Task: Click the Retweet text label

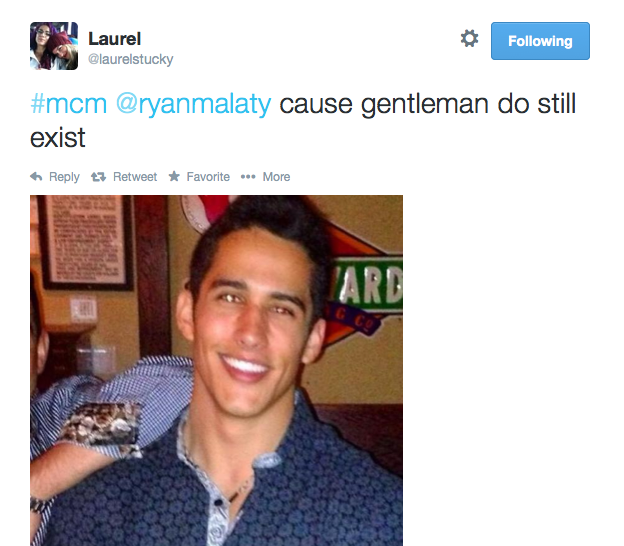Action: tap(135, 176)
